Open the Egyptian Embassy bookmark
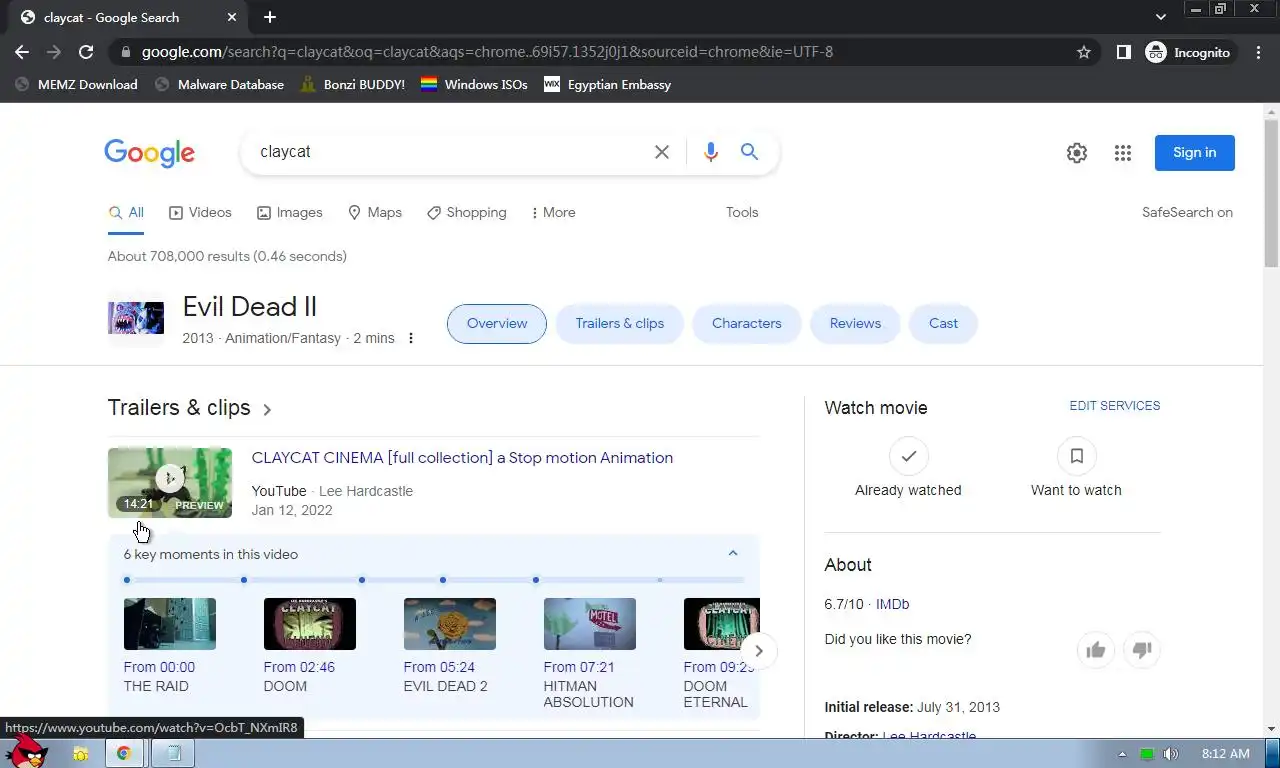This screenshot has width=1280, height=768. click(x=607, y=85)
